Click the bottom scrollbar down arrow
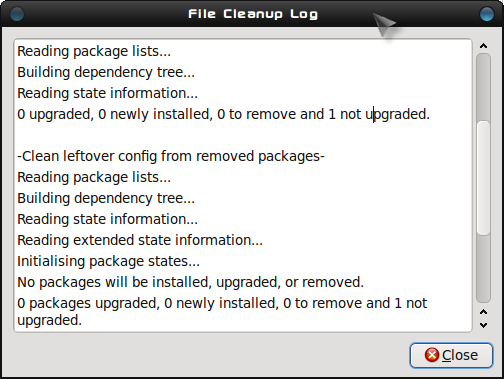504x379 pixels. [483, 325]
